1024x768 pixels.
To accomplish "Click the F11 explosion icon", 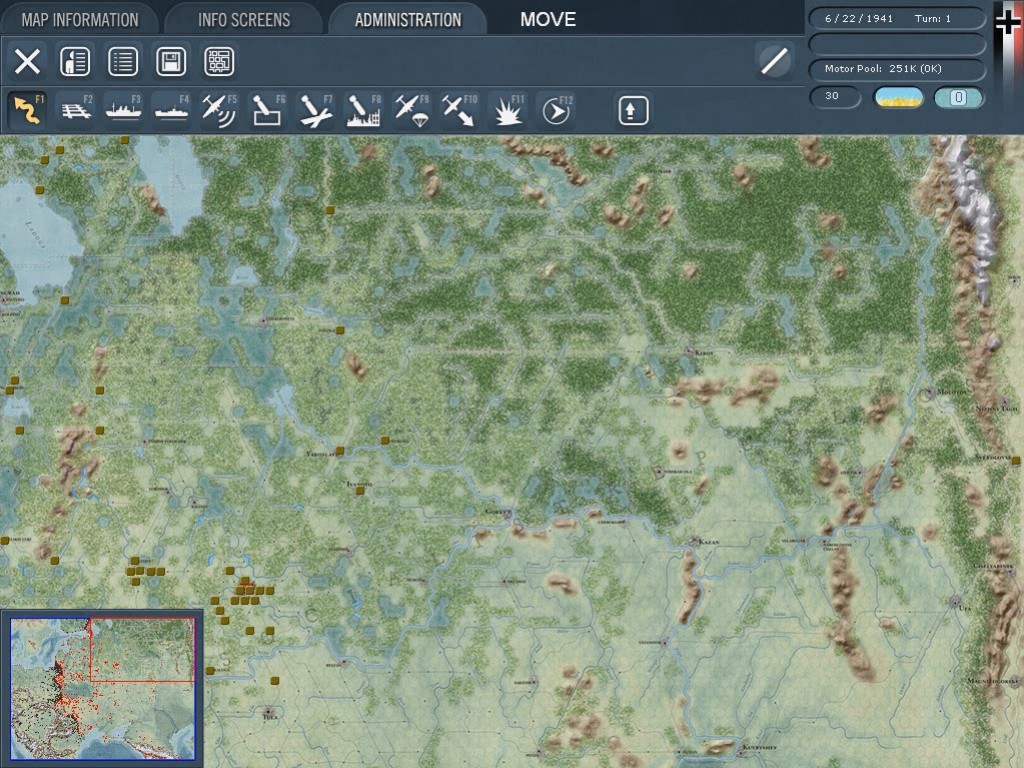I will (507, 109).
